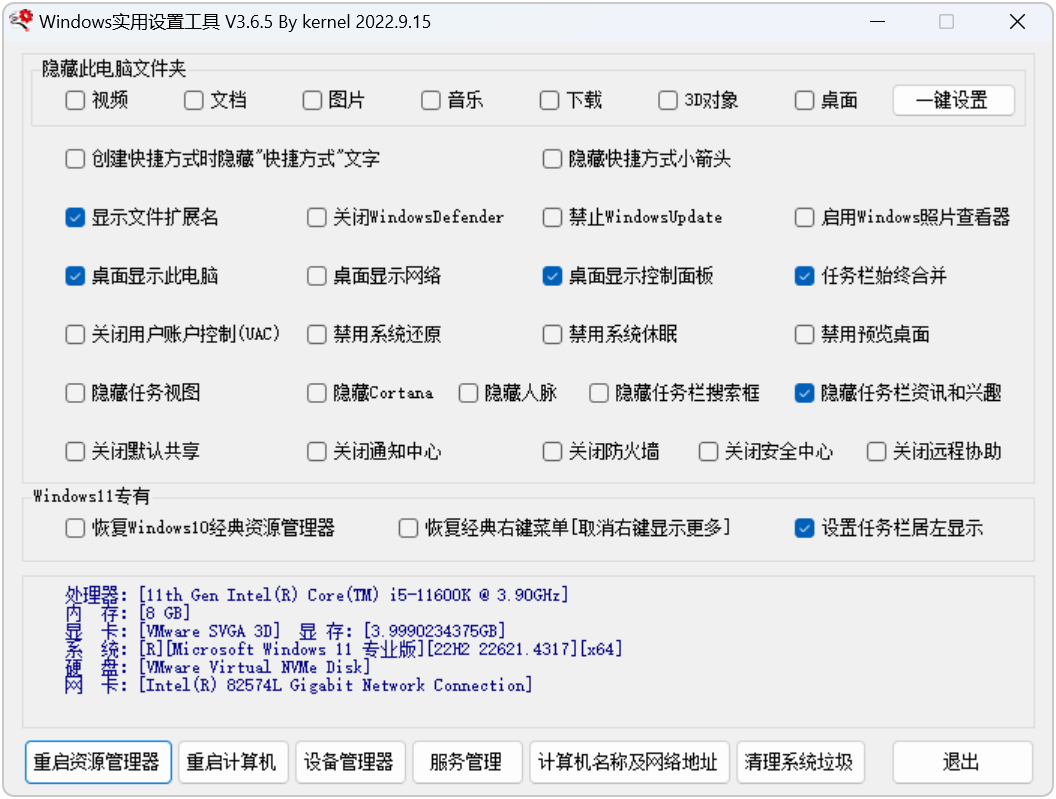The image size is (1056, 799).
Task: Enable 恢复Windows10经典资源管理器
Action: [75, 528]
